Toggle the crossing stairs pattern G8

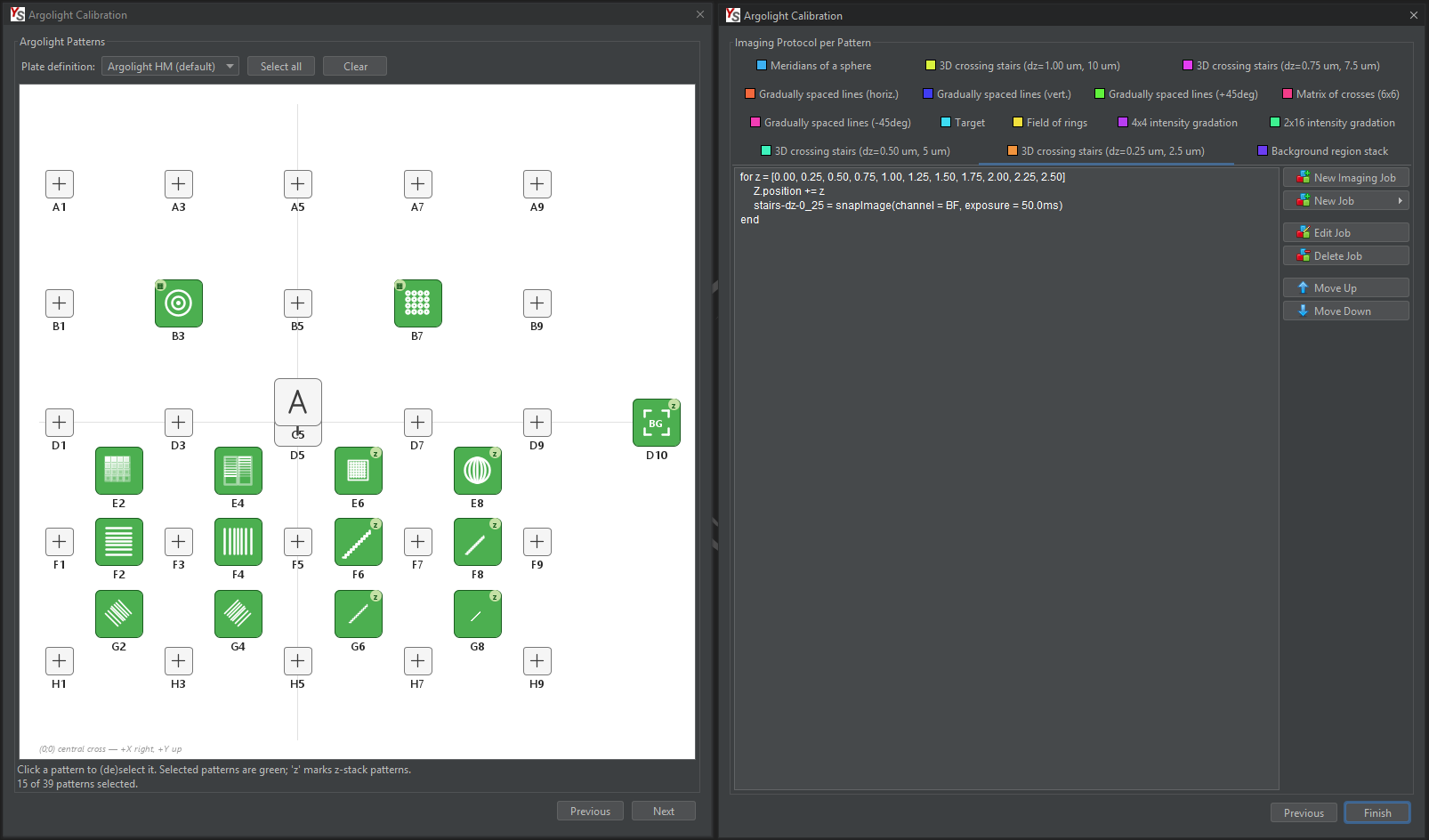(478, 614)
